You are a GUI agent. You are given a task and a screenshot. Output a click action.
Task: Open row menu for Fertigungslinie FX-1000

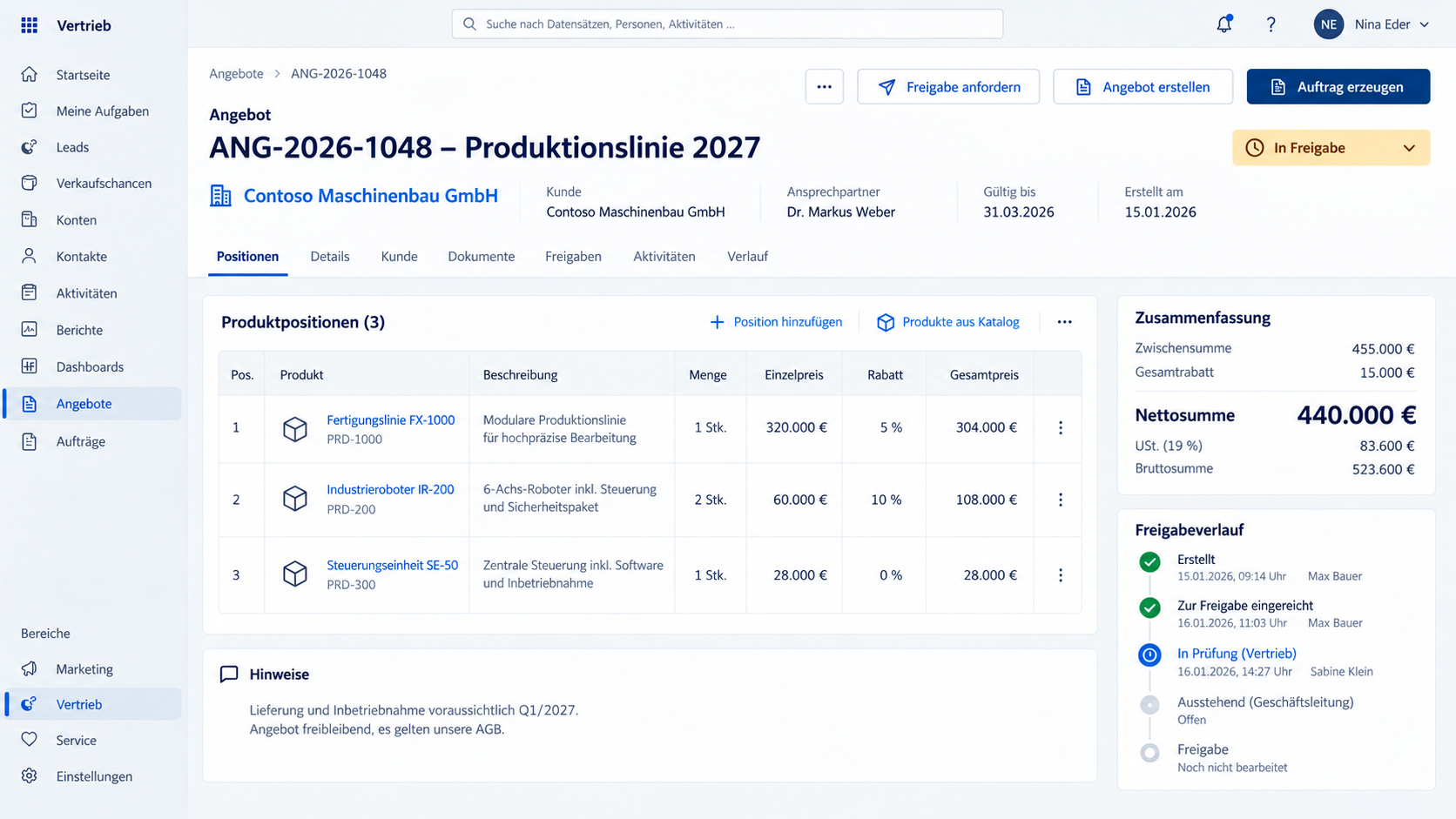coord(1061,427)
